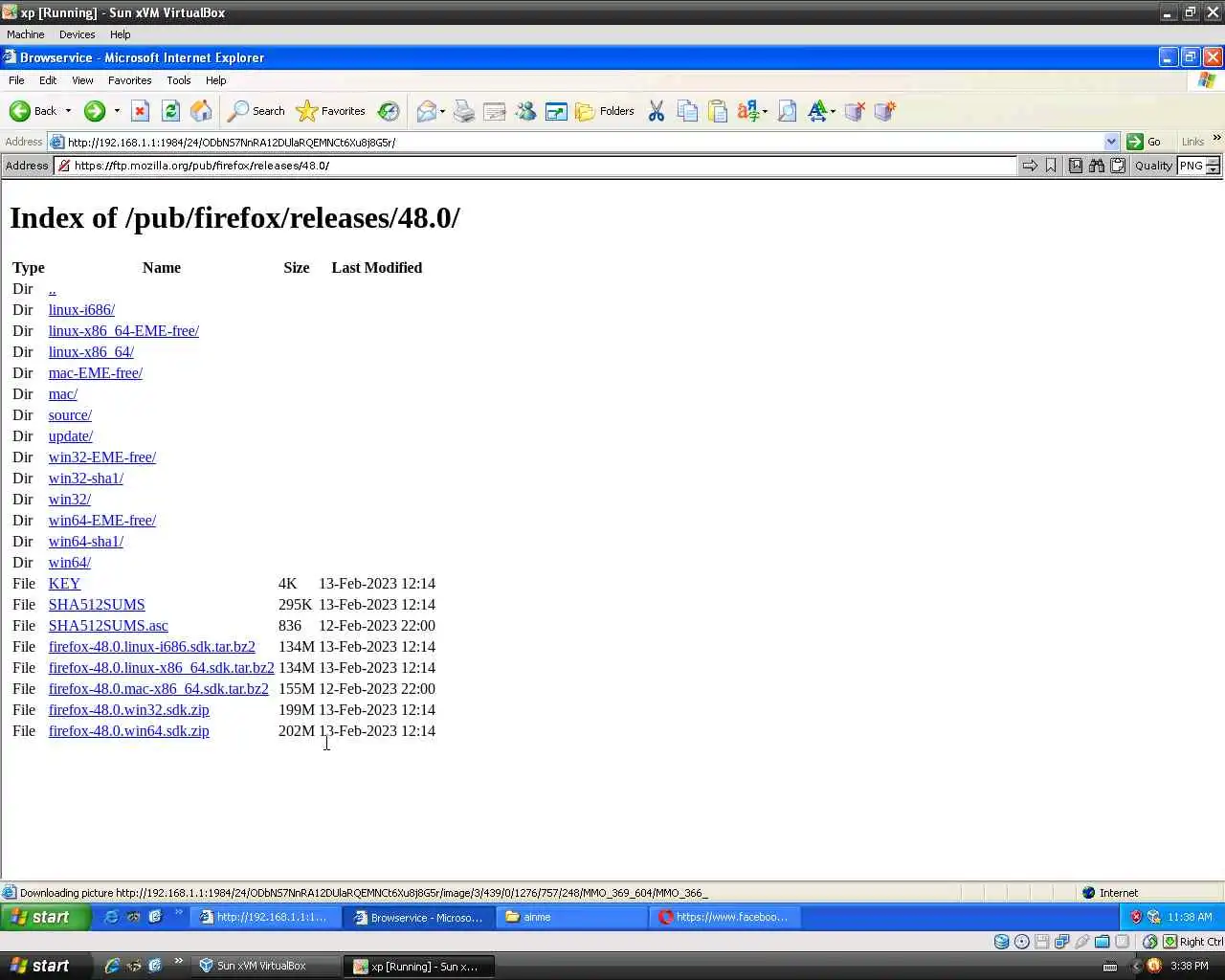The width and height of the screenshot is (1225, 980).
Task: Go to parent directory '..' link
Action: point(53,289)
